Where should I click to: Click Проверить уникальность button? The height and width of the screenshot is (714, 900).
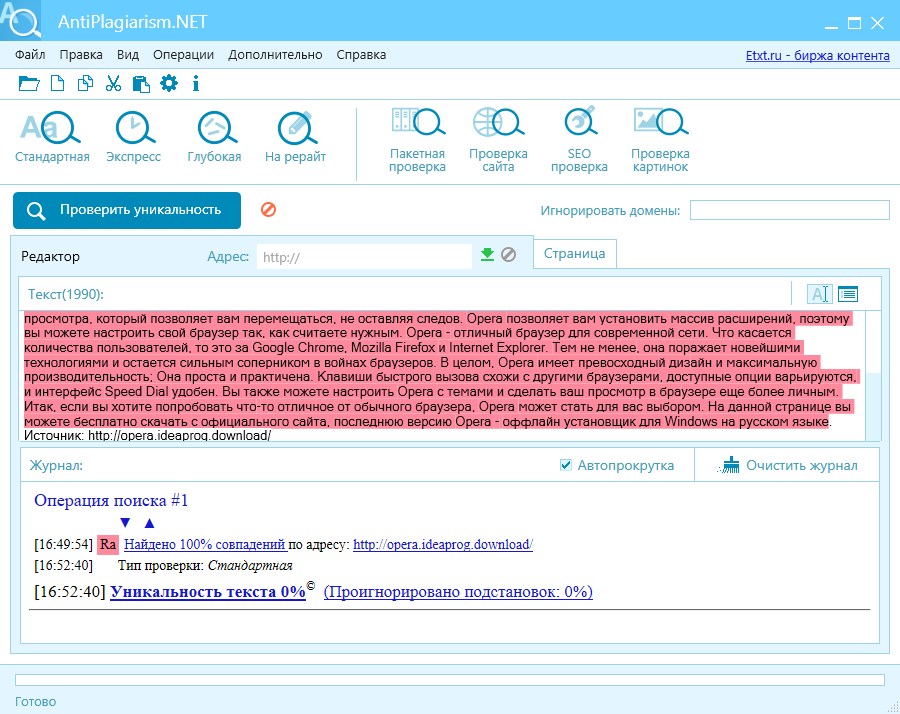tap(127, 210)
